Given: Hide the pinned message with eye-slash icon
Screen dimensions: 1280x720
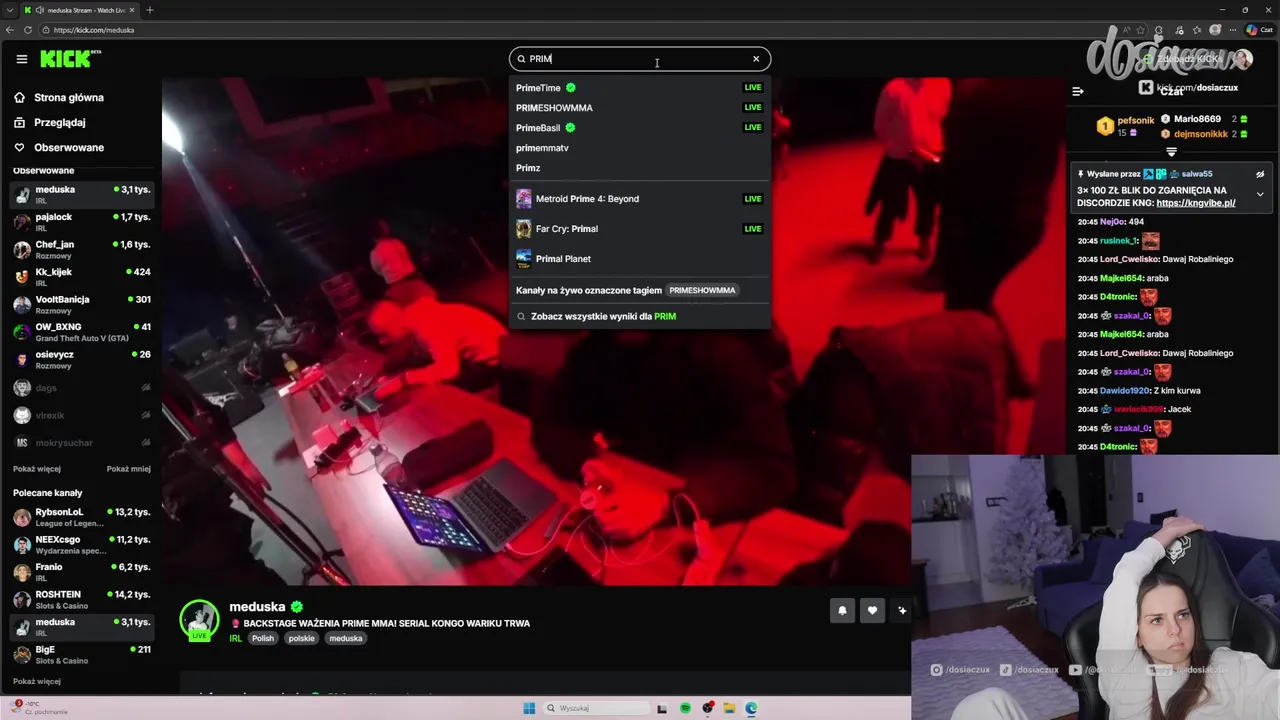Looking at the screenshot, I should [x=1260, y=174].
